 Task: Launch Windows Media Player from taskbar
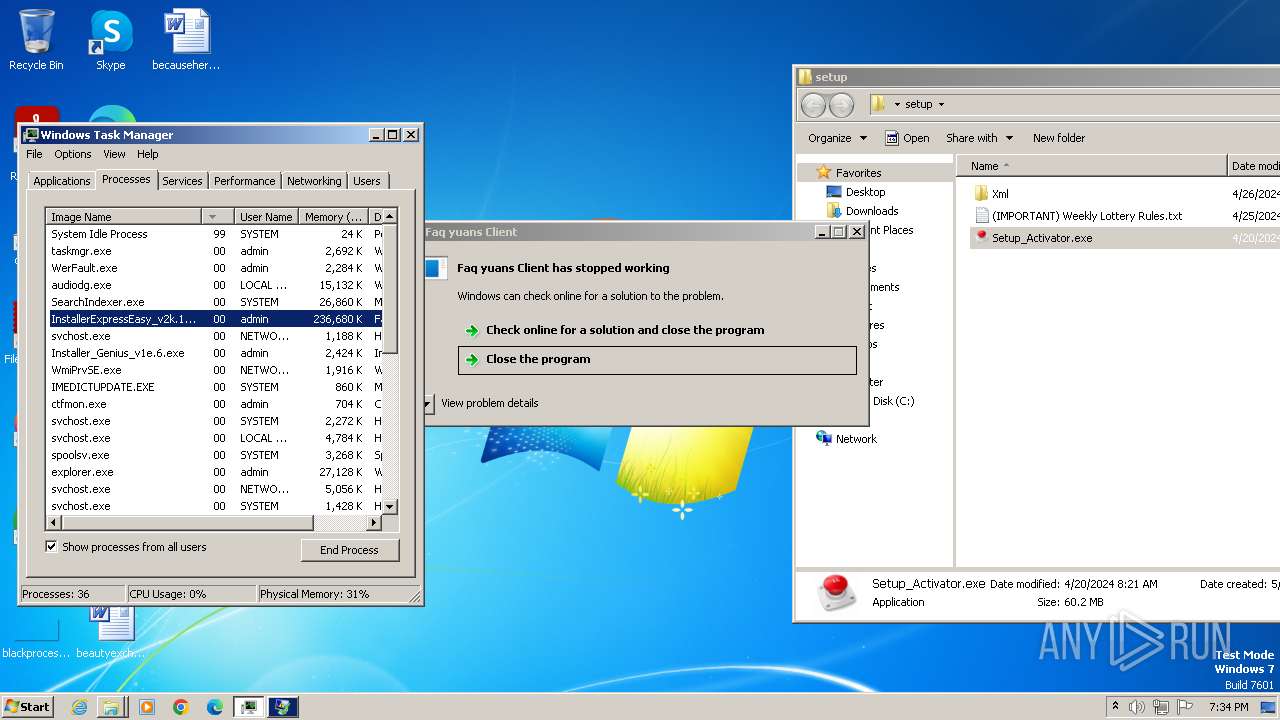[147, 707]
